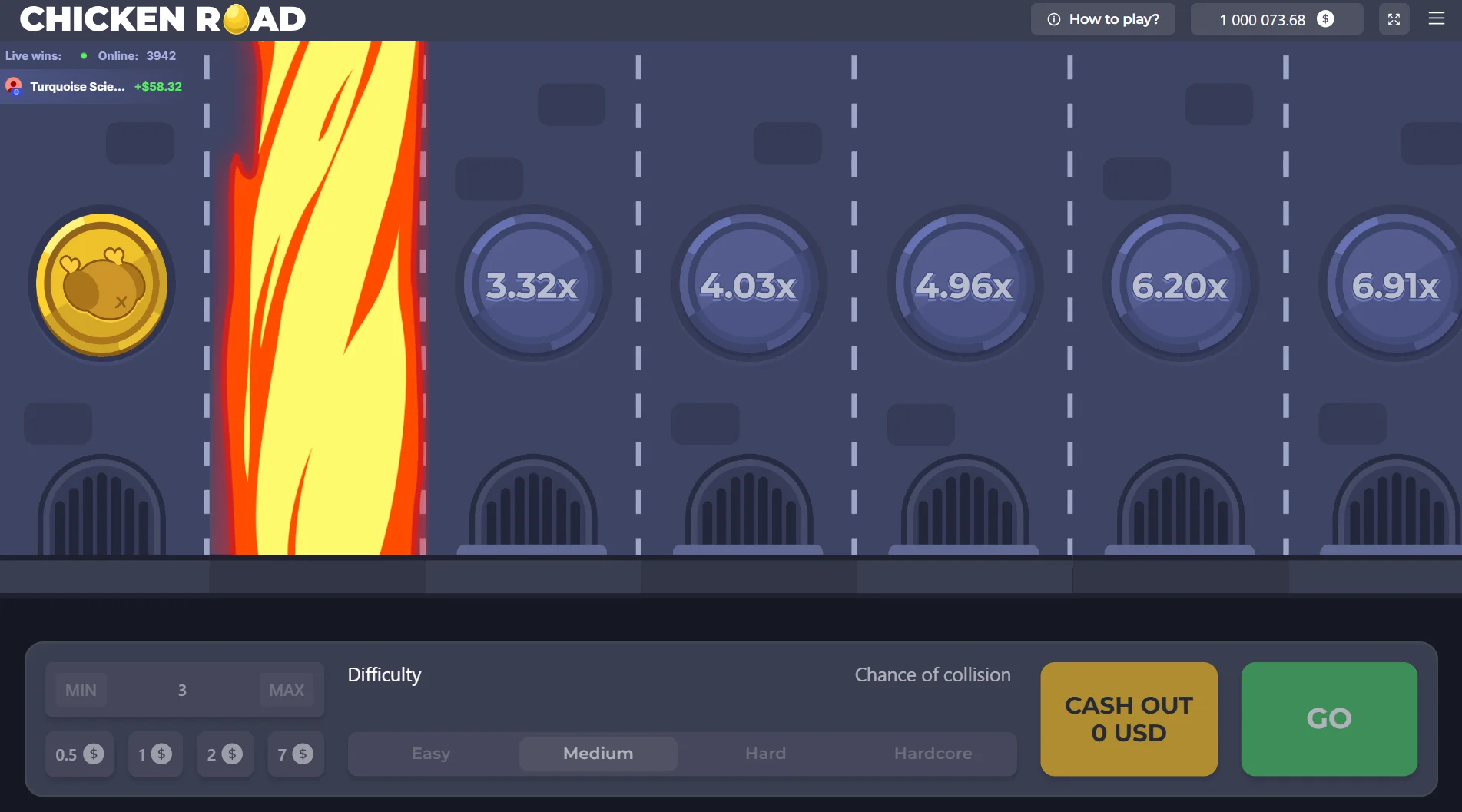Select the 6.91x multiplier manhole
1462x812 pixels.
[x=1392, y=284]
